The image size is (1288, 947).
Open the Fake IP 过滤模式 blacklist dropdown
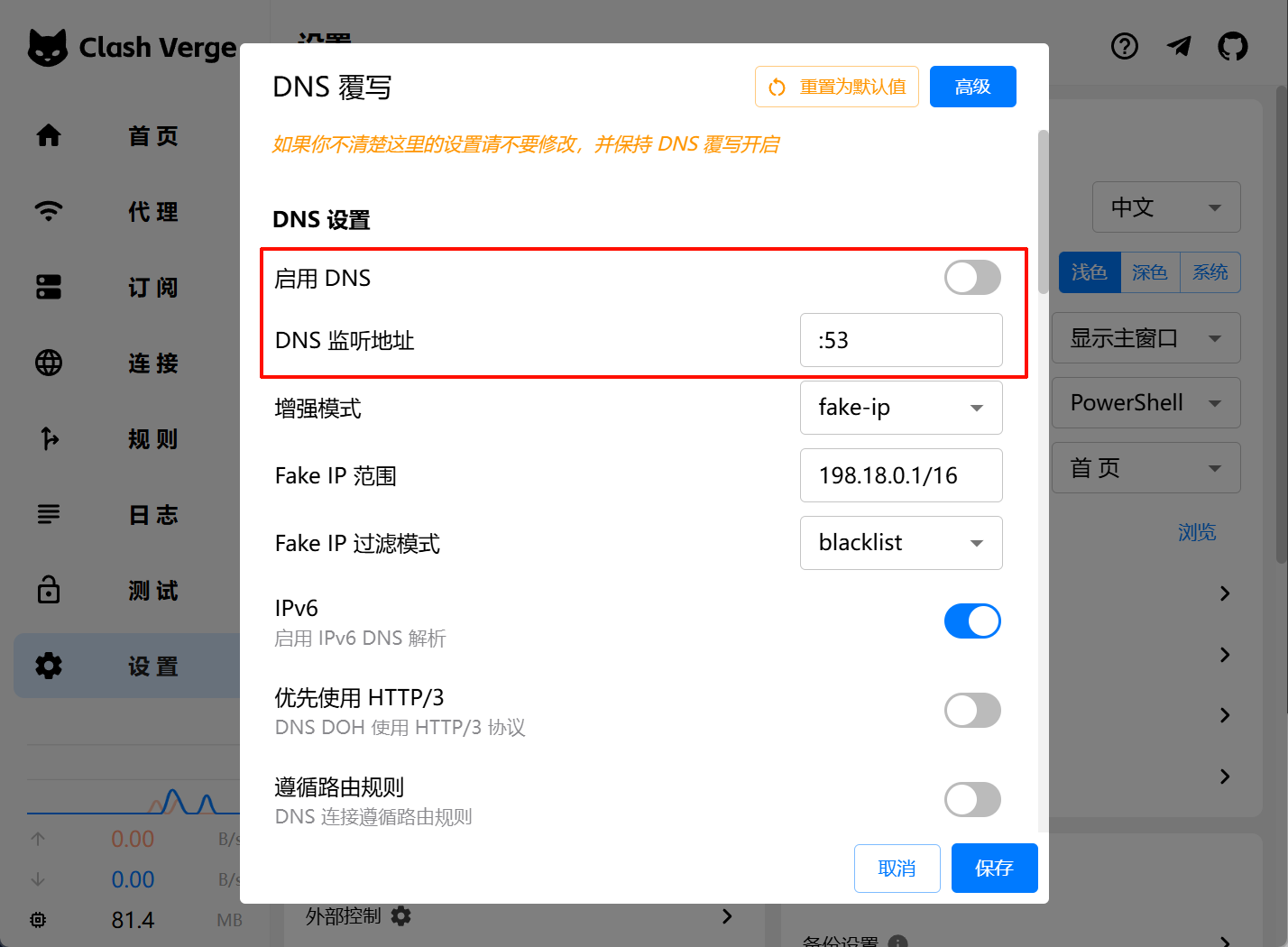[901, 543]
